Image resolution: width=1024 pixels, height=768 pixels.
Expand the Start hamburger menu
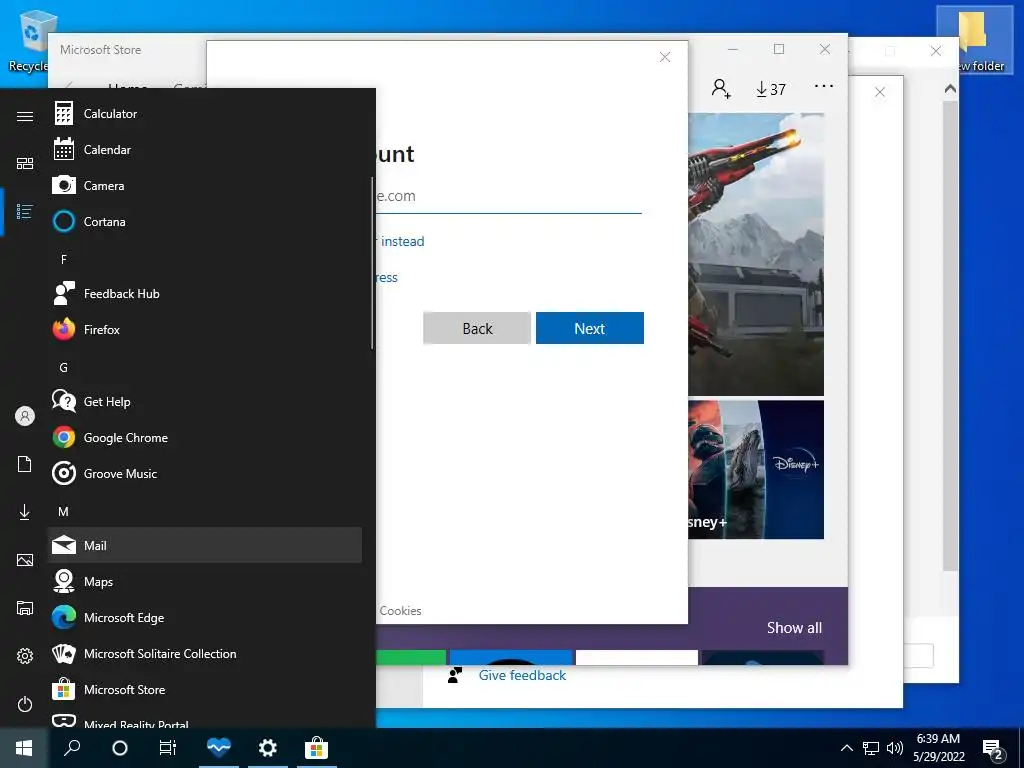(25, 116)
